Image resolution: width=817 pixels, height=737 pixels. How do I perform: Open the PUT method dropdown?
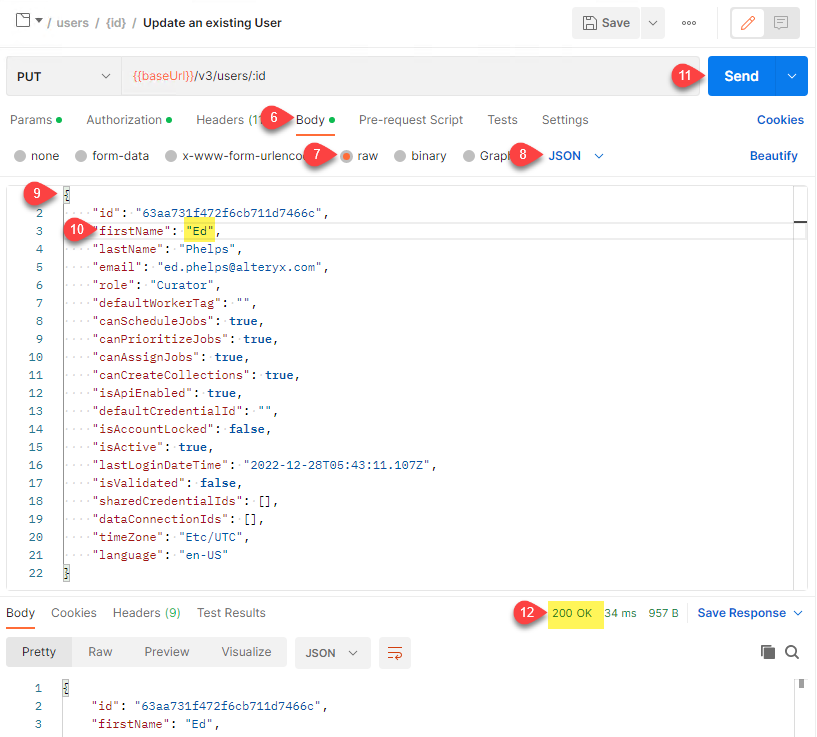point(62,76)
